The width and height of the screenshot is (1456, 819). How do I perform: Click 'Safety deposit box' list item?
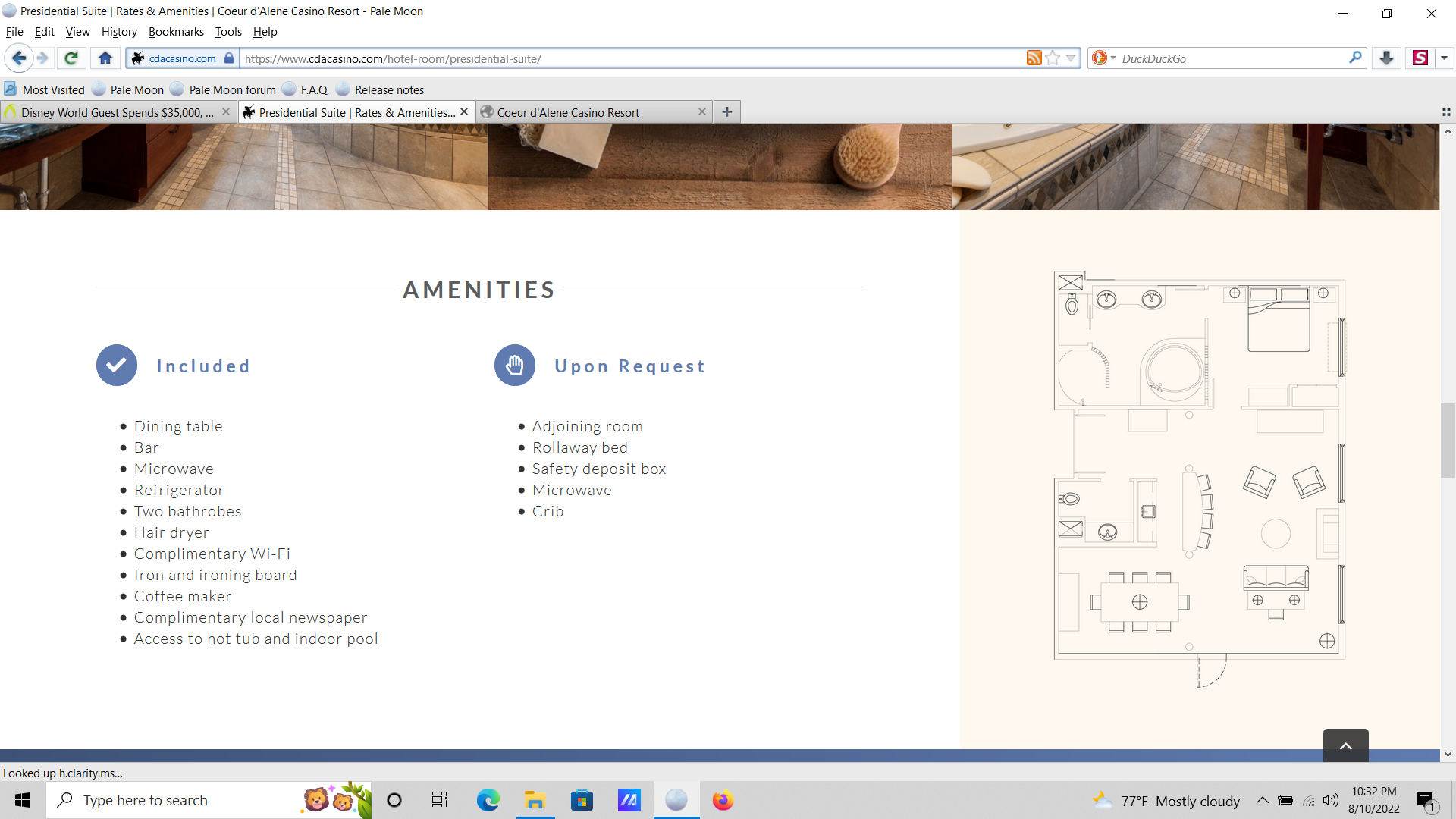tap(599, 469)
